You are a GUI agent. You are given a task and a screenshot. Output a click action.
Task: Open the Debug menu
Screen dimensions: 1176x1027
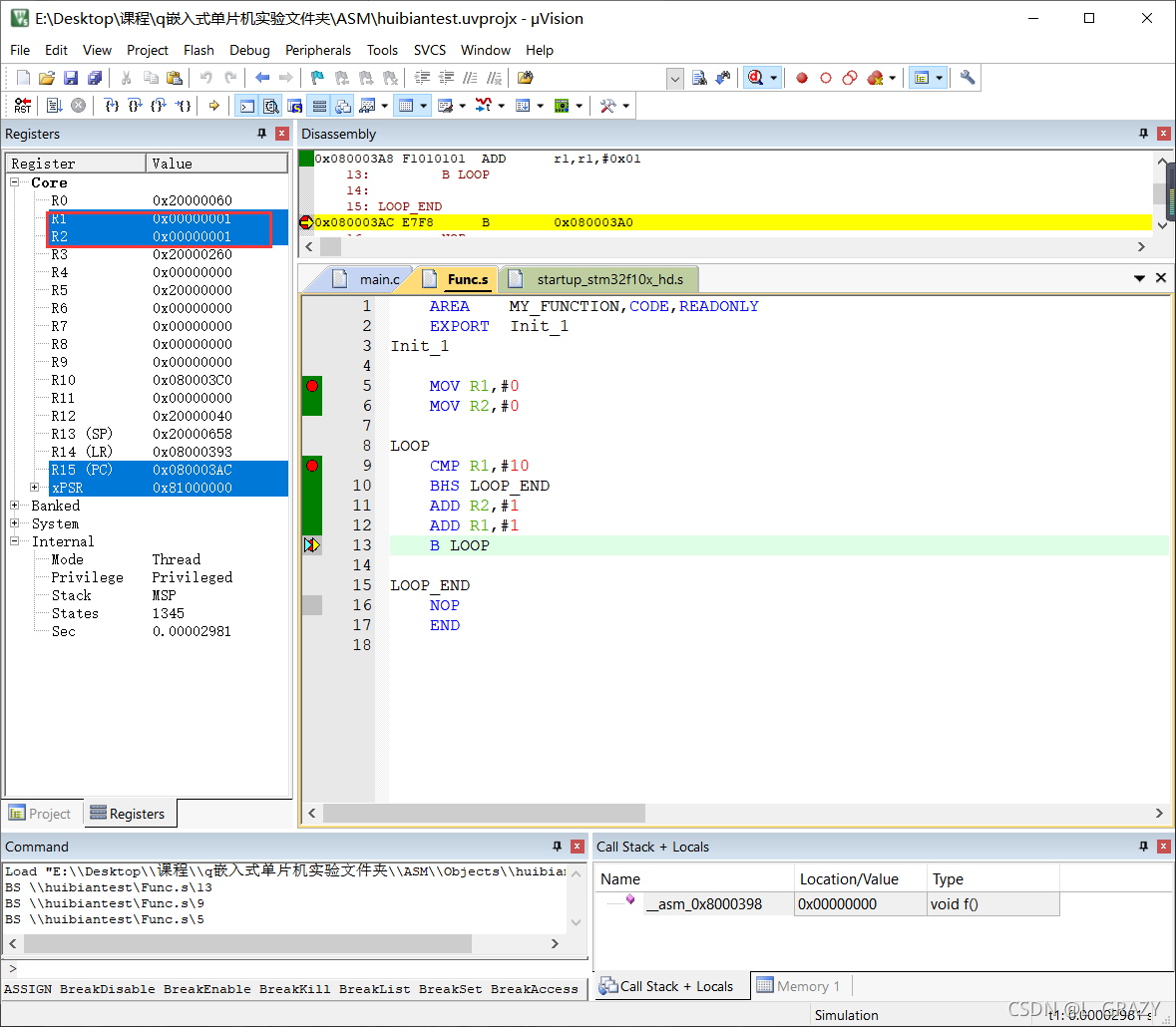tap(249, 50)
